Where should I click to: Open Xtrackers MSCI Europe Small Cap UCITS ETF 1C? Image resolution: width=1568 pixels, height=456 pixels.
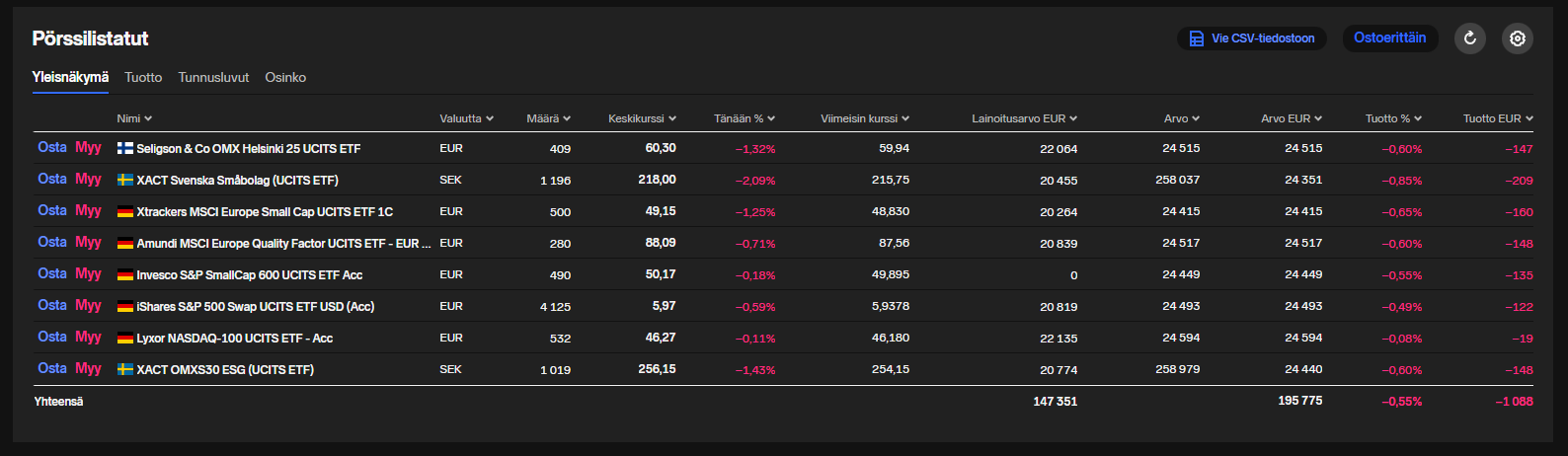pos(265,212)
